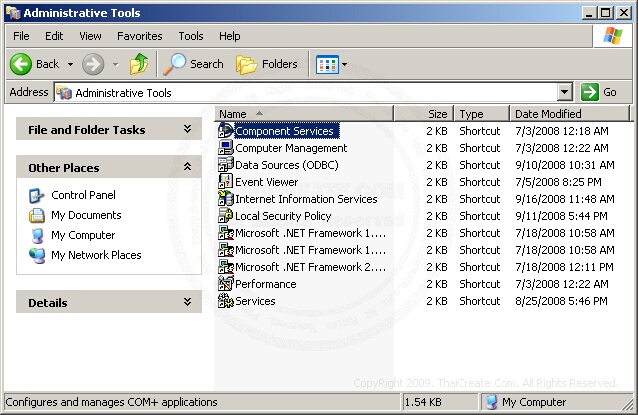Open the Views dropdown arrow

[x=345, y=64]
